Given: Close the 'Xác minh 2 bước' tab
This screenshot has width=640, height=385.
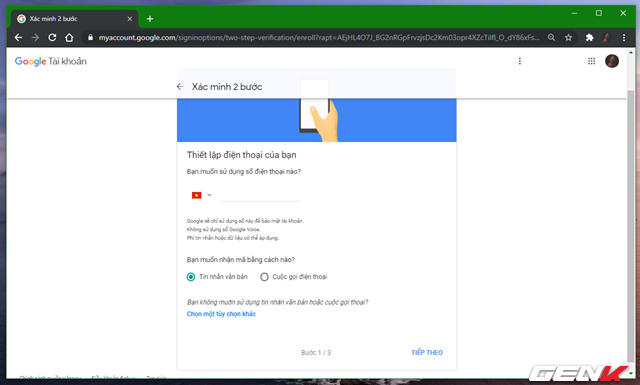Looking at the screenshot, I should [x=130, y=19].
